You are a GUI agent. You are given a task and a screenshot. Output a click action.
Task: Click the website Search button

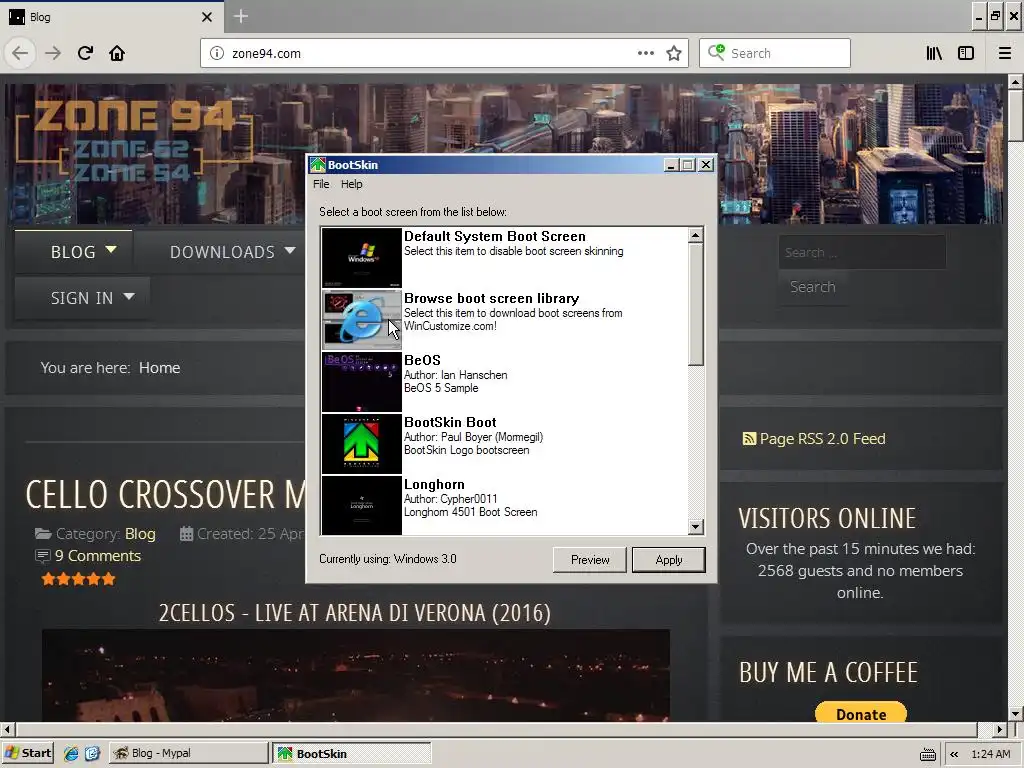coord(812,287)
